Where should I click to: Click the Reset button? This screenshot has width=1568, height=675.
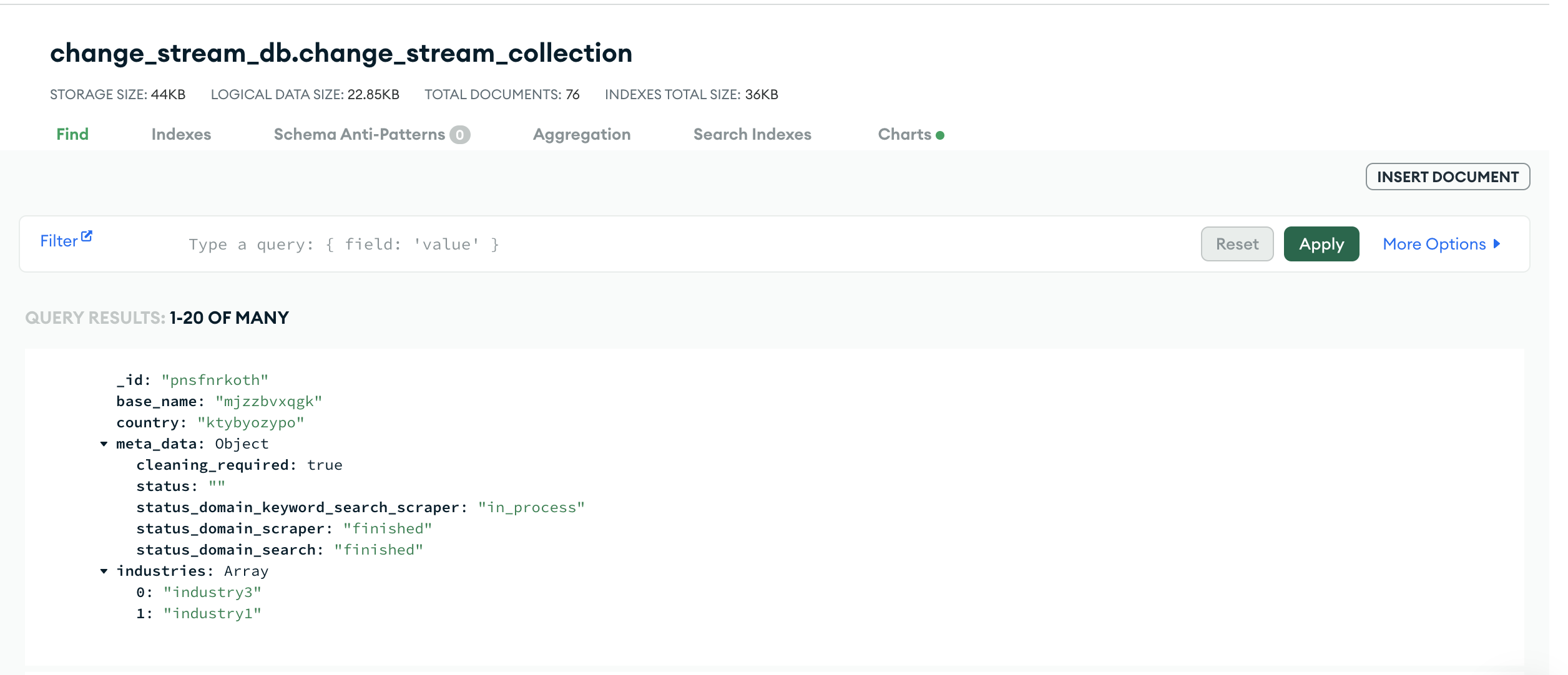(x=1237, y=244)
